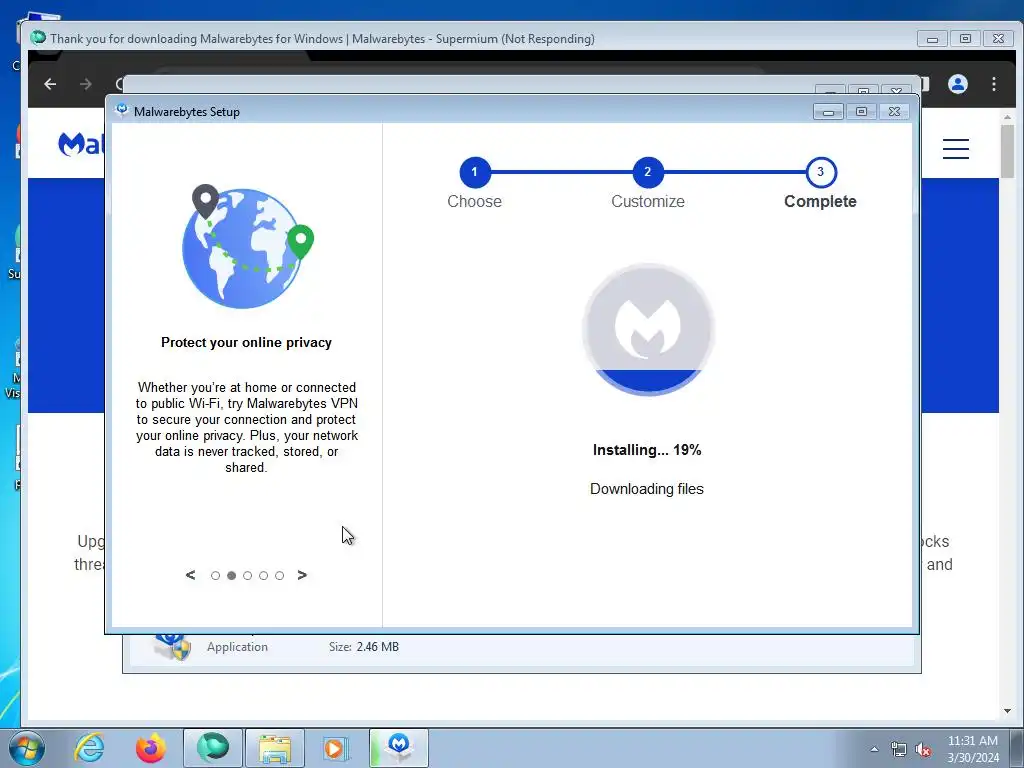The image size is (1024, 768).
Task: Click 'Protect your online privacy' heading
Action: click(246, 342)
